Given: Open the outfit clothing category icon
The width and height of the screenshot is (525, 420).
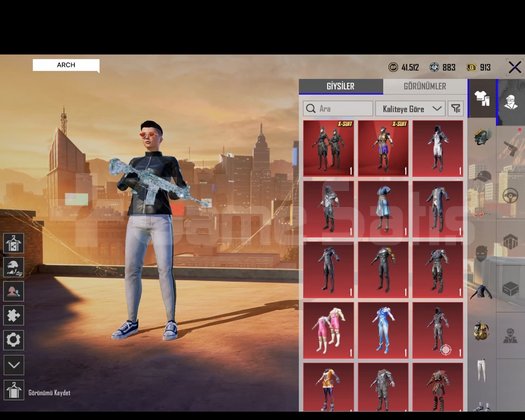Looking at the screenshot, I should point(482,98).
